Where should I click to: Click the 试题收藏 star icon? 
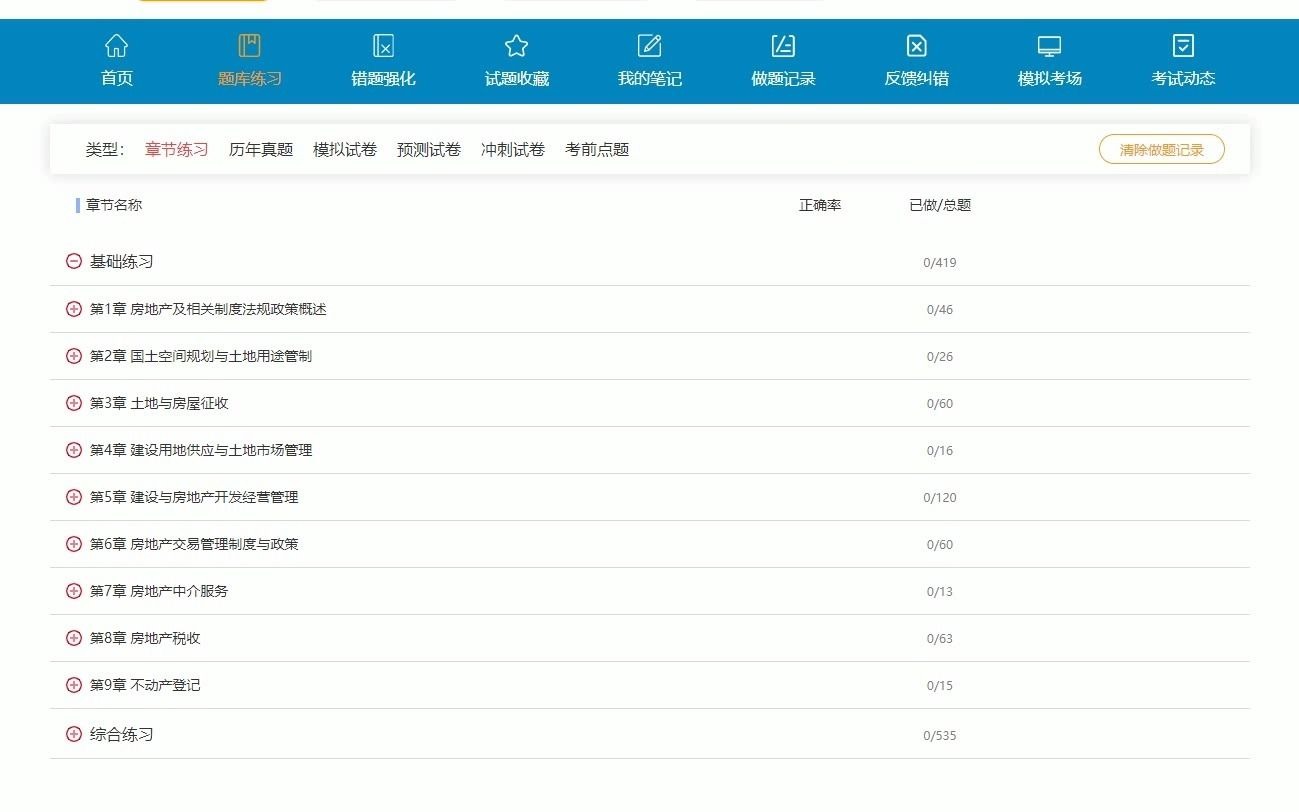tap(516, 46)
